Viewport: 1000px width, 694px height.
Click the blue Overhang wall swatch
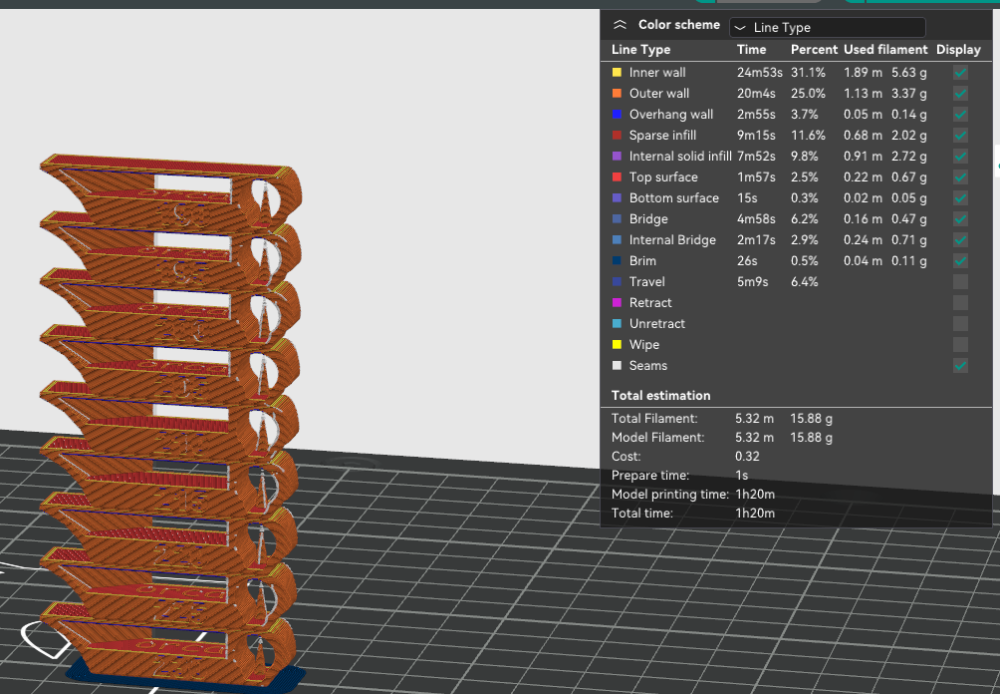(617, 115)
